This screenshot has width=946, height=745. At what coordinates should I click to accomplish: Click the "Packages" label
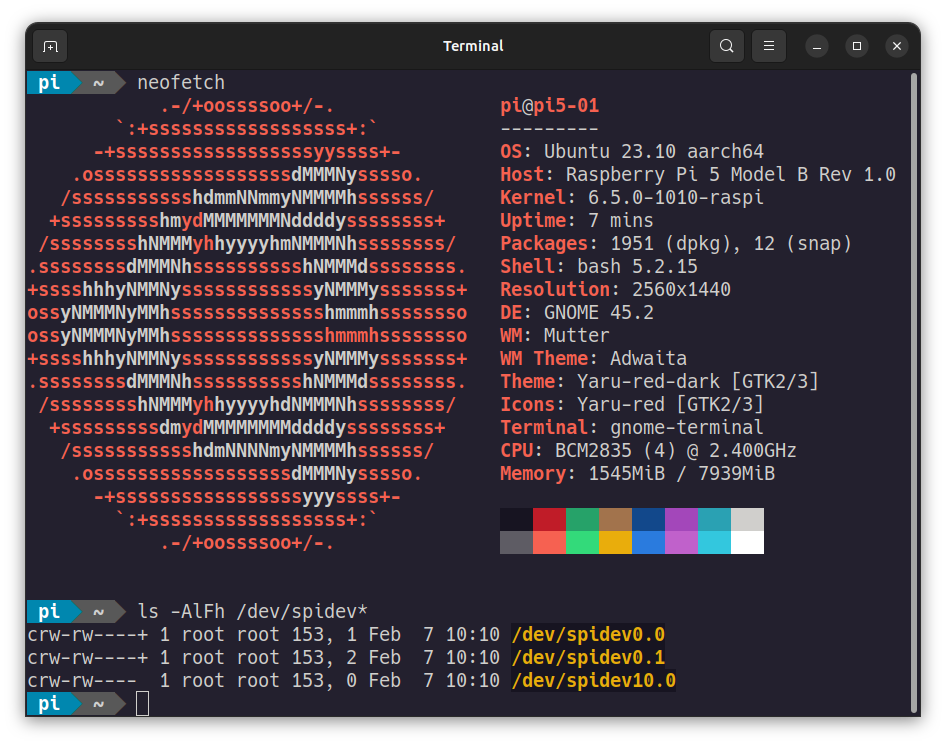point(544,243)
